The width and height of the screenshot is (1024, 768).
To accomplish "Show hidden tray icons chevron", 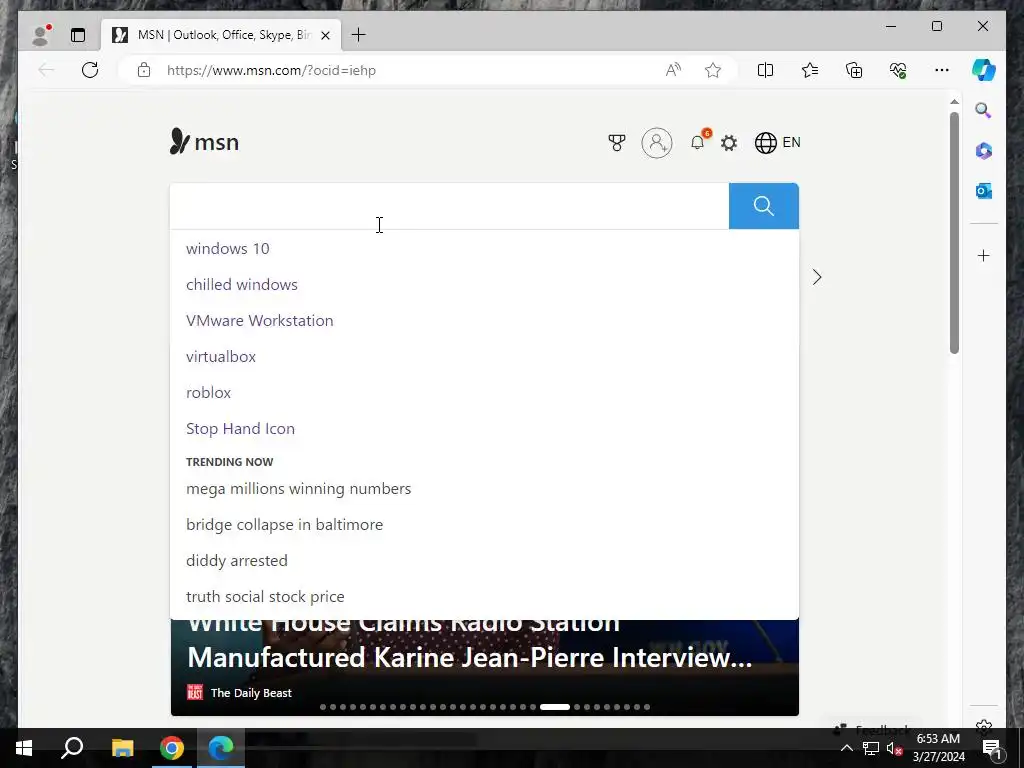I will coord(846,748).
